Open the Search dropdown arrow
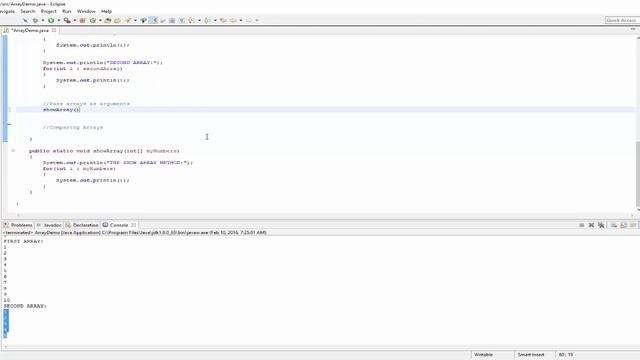 pyautogui.click(x=136, y=20)
